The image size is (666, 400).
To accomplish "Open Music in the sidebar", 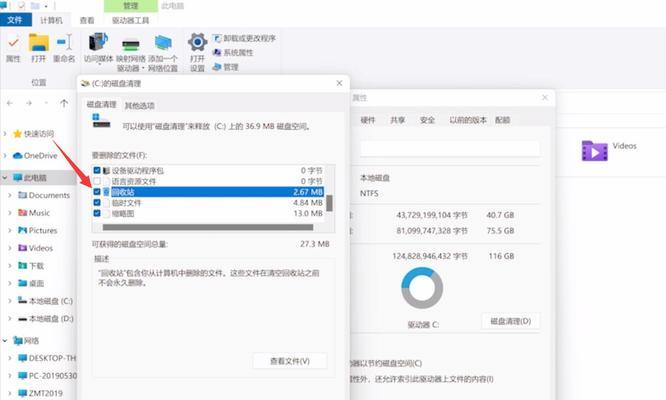I will (x=34, y=213).
